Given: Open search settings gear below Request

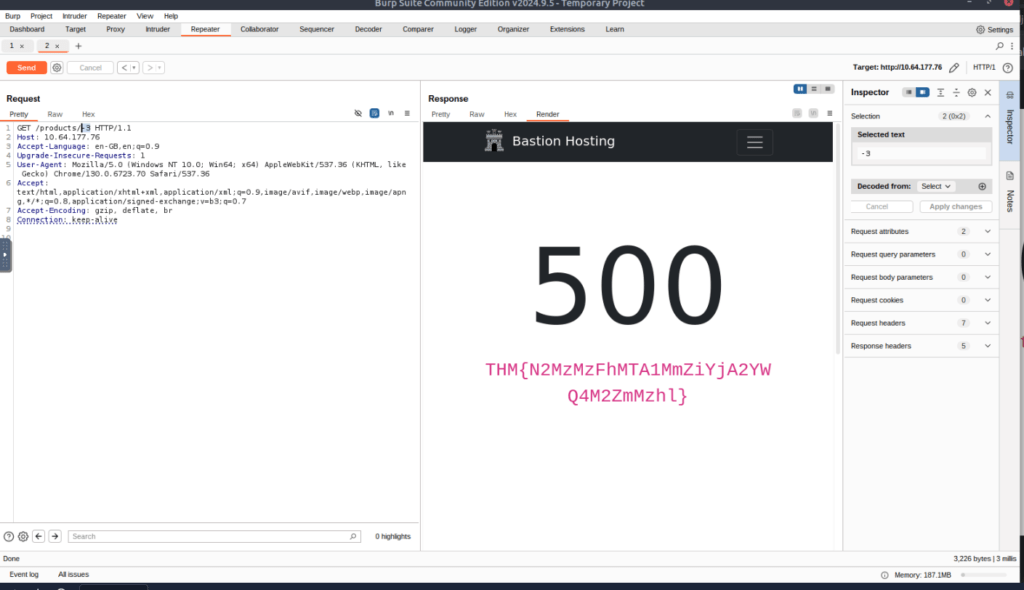Looking at the screenshot, I should 23,536.
